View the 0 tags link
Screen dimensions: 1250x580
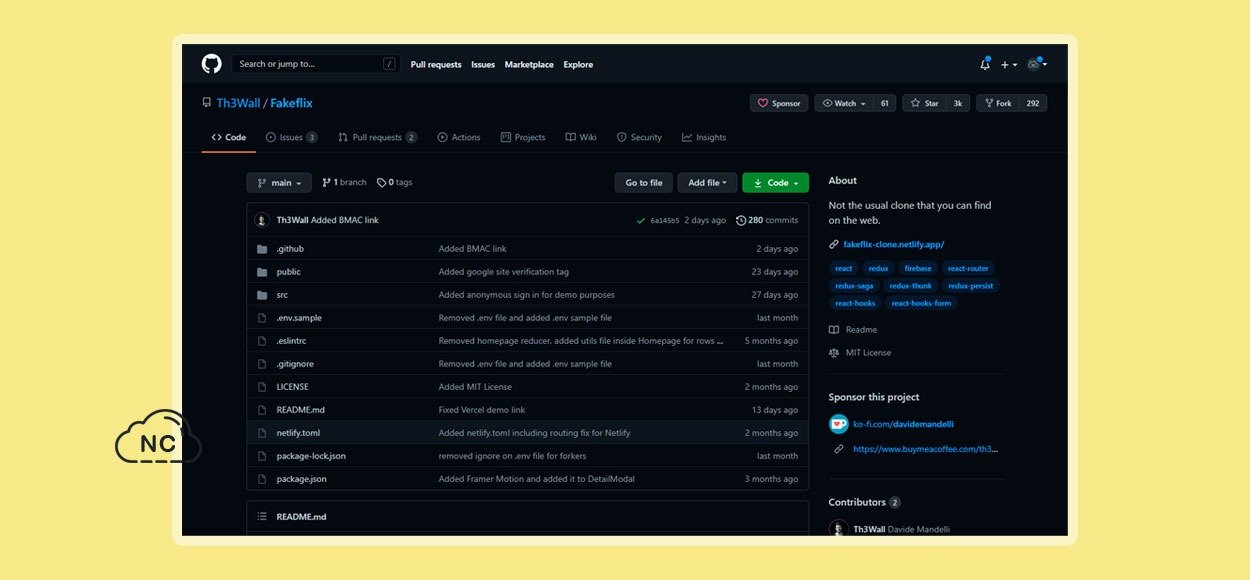click(394, 183)
